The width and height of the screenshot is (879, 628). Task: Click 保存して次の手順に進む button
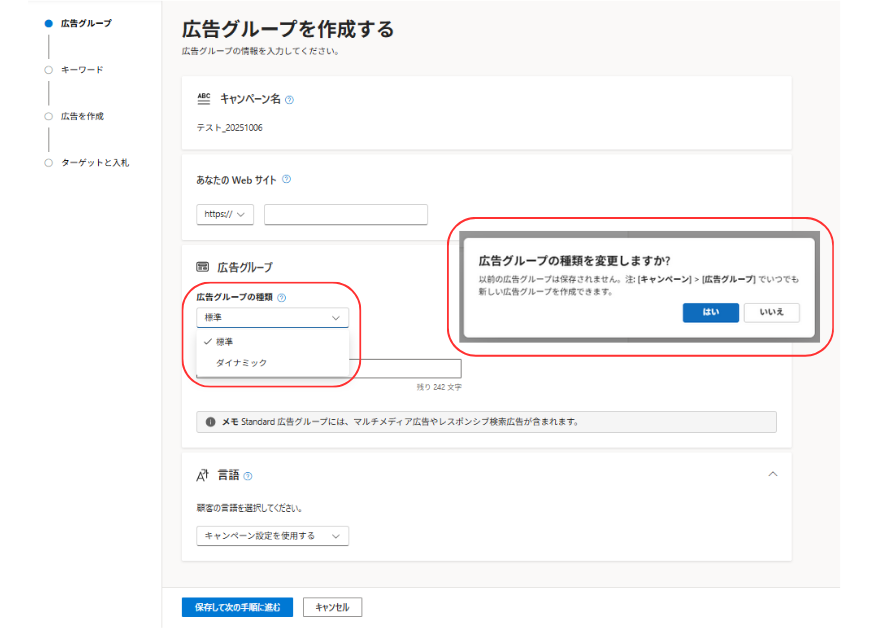(237, 607)
